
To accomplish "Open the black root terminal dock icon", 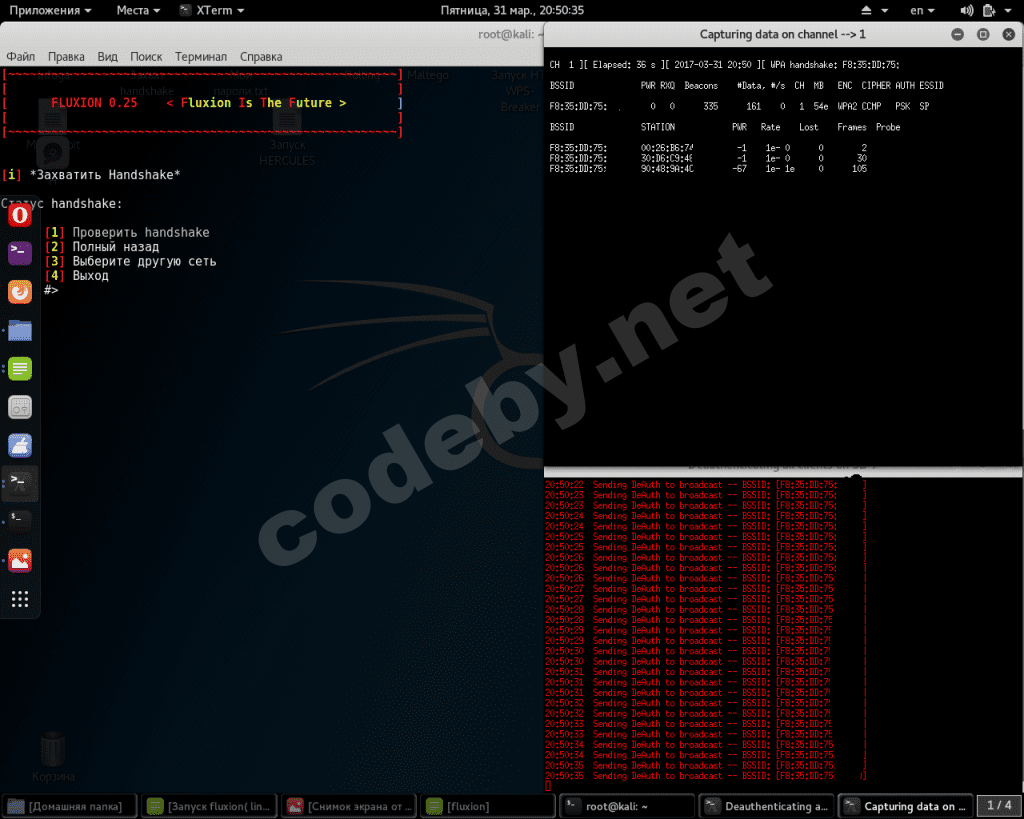I will [20, 522].
